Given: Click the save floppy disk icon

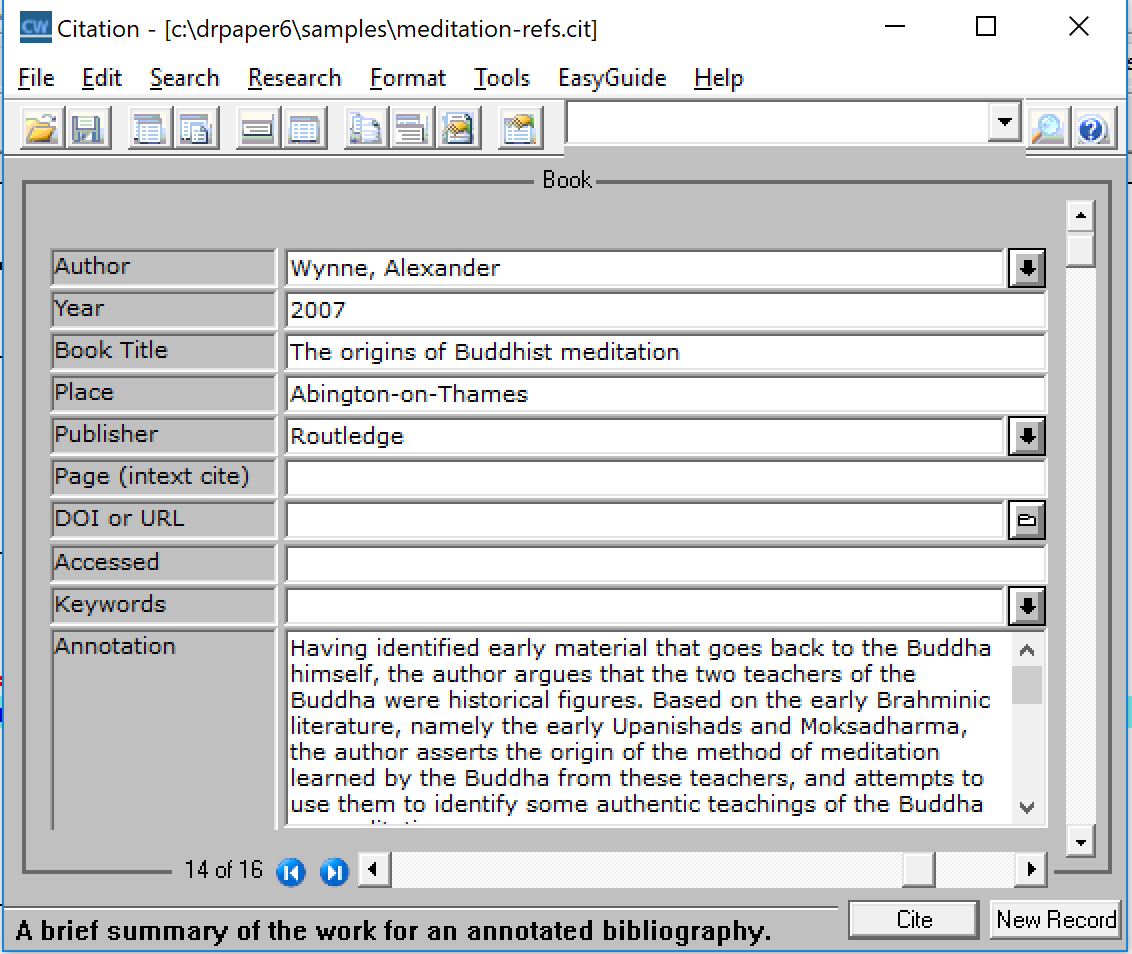Looking at the screenshot, I should pyautogui.click(x=86, y=129).
